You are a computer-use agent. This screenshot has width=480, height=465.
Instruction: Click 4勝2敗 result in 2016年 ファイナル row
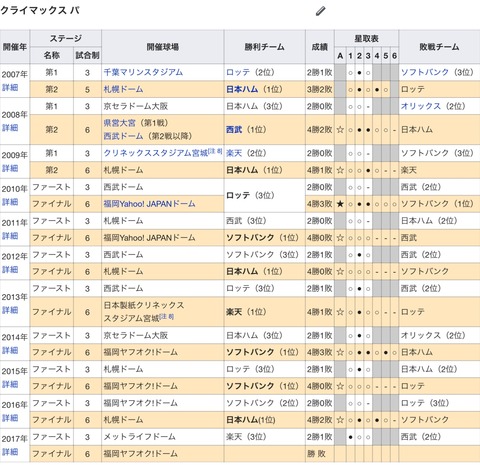click(320, 420)
